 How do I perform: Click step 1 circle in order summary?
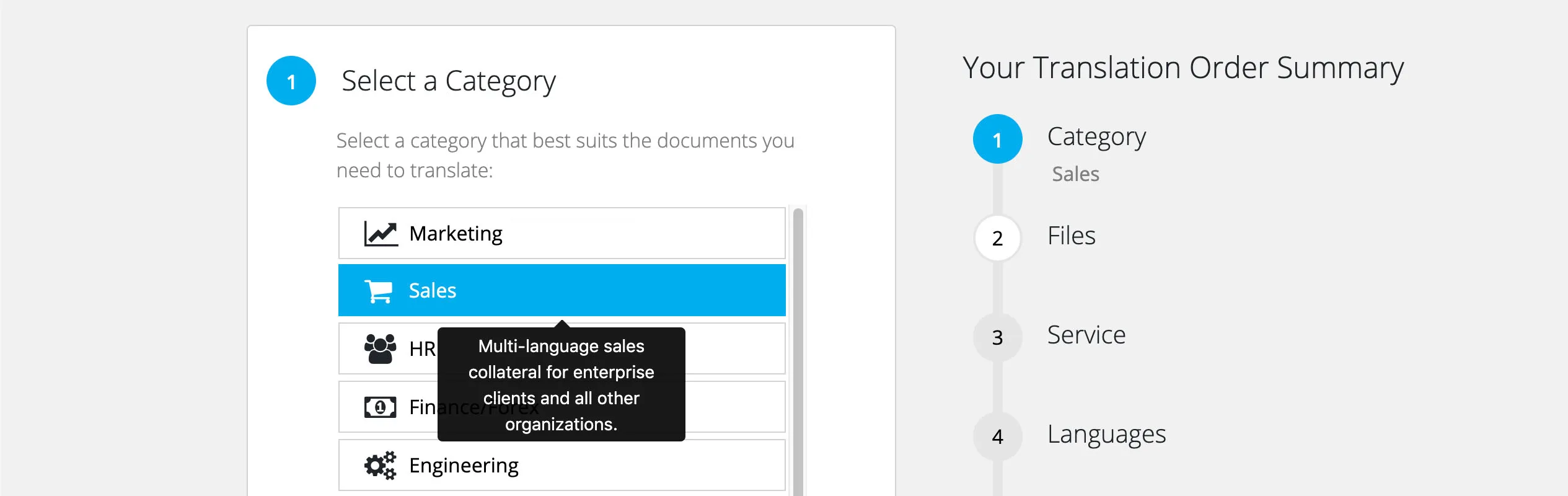pyautogui.click(x=997, y=139)
